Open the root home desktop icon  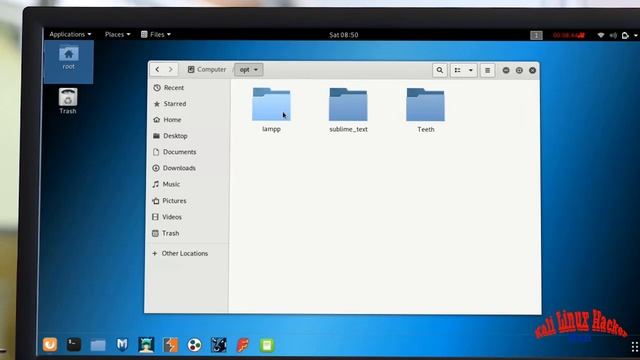click(x=69, y=58)
